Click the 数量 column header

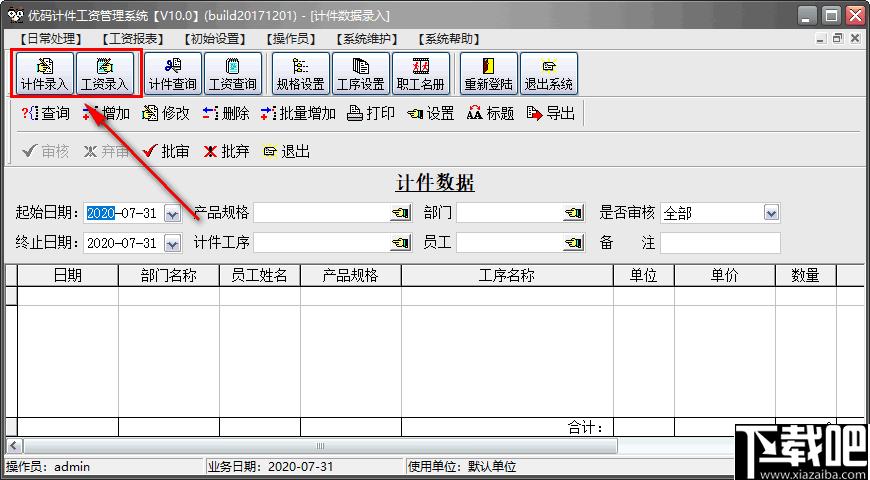tap(806, 275)
